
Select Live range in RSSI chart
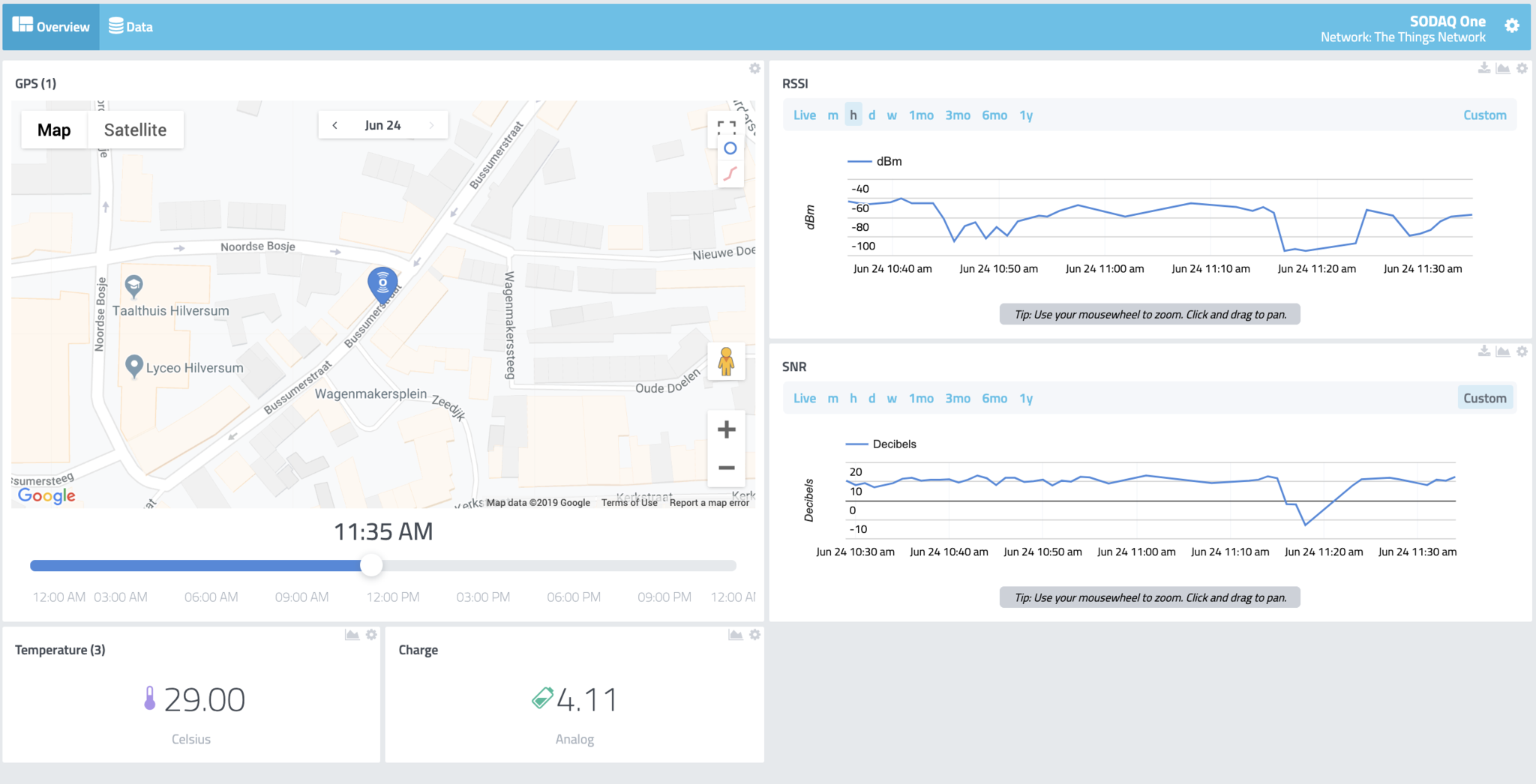[x=805, y=115]
